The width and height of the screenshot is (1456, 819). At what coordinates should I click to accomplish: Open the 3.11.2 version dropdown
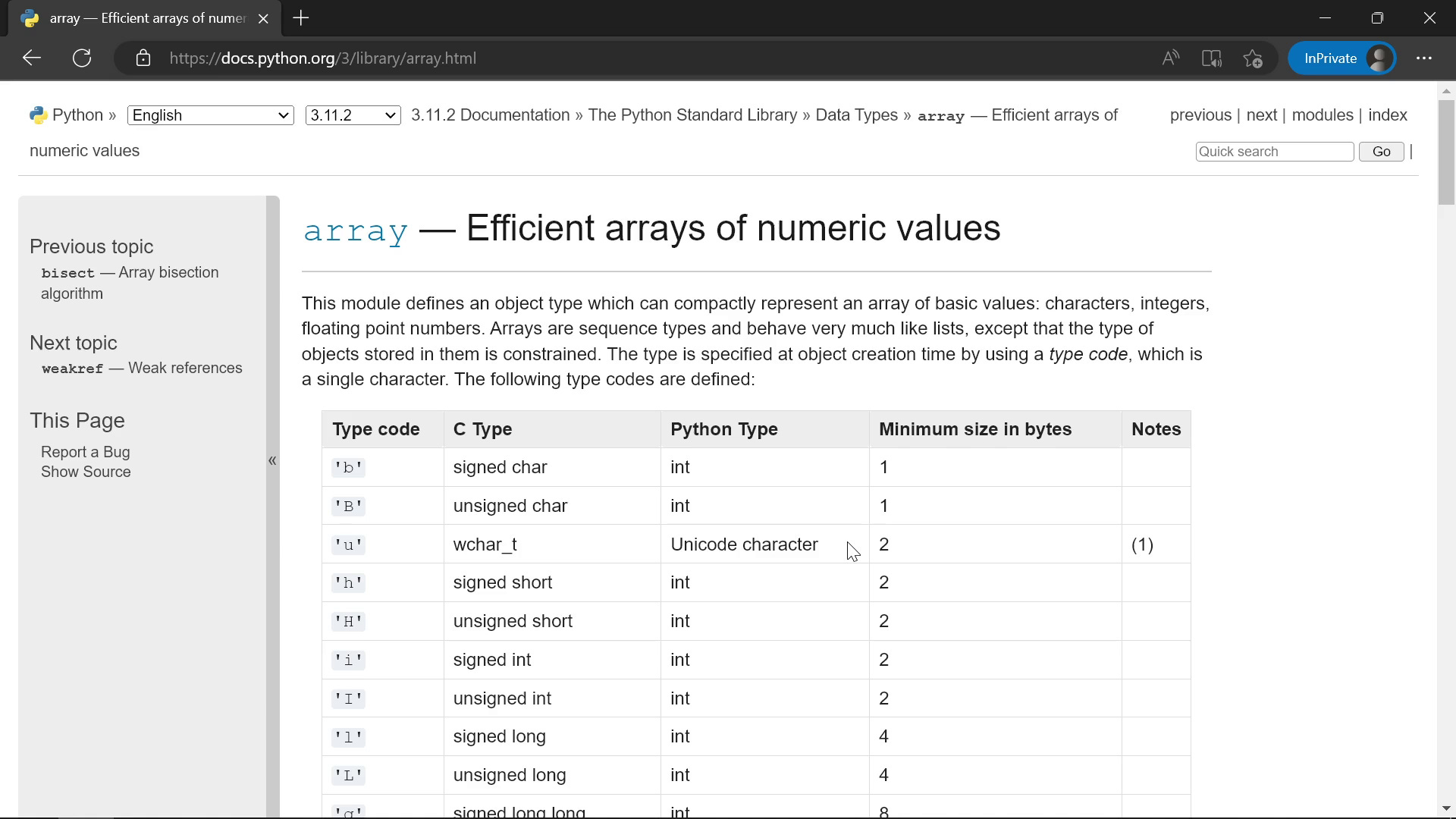point(353,115)
